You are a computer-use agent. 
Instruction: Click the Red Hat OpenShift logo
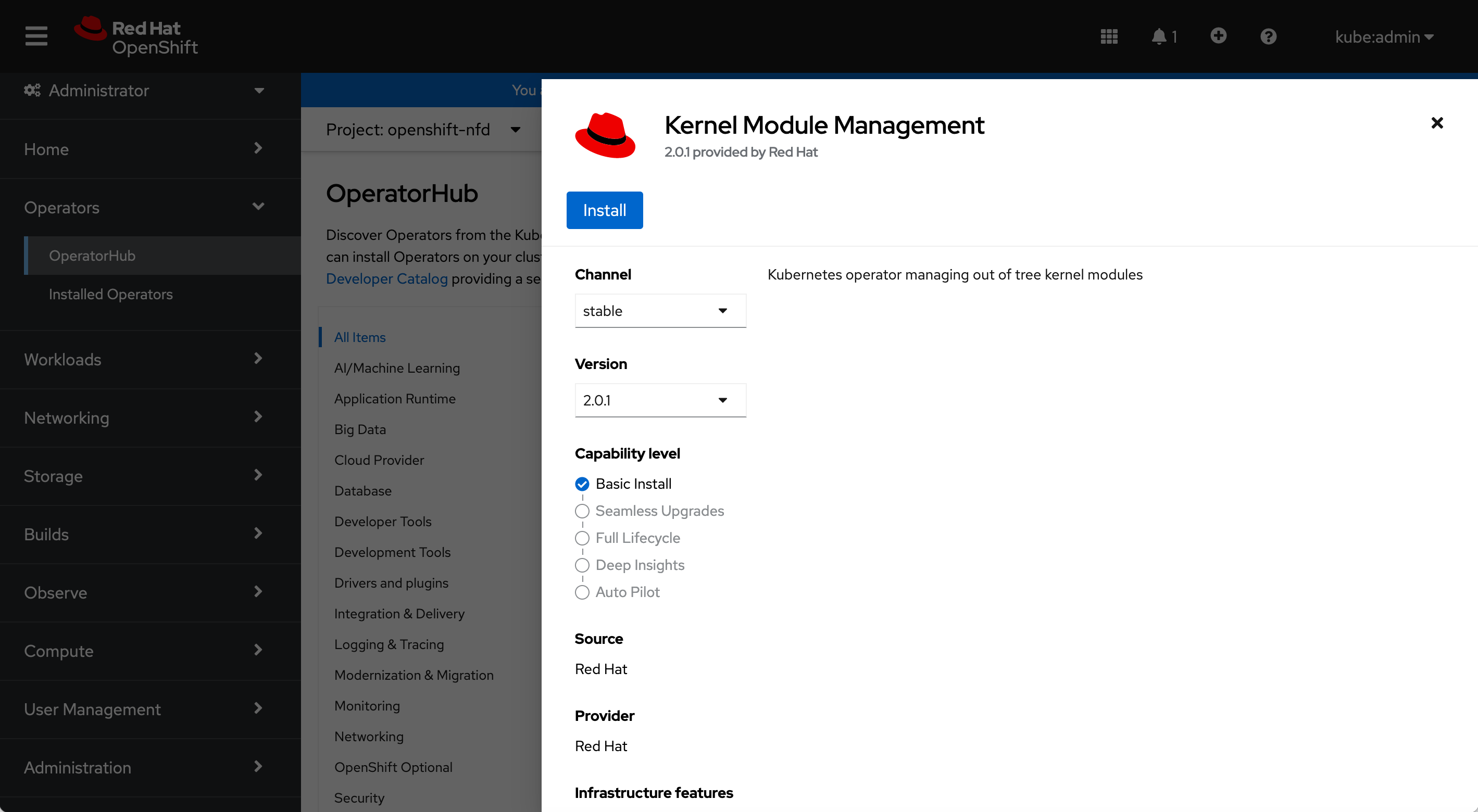[136, 36]
